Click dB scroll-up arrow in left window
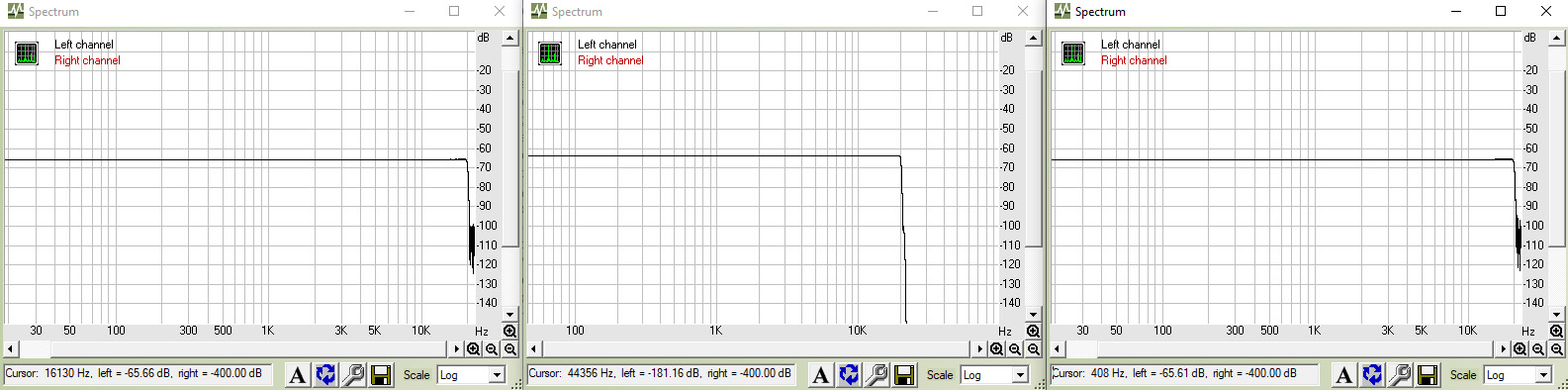The image size is (1568, 390). (510, 39)
